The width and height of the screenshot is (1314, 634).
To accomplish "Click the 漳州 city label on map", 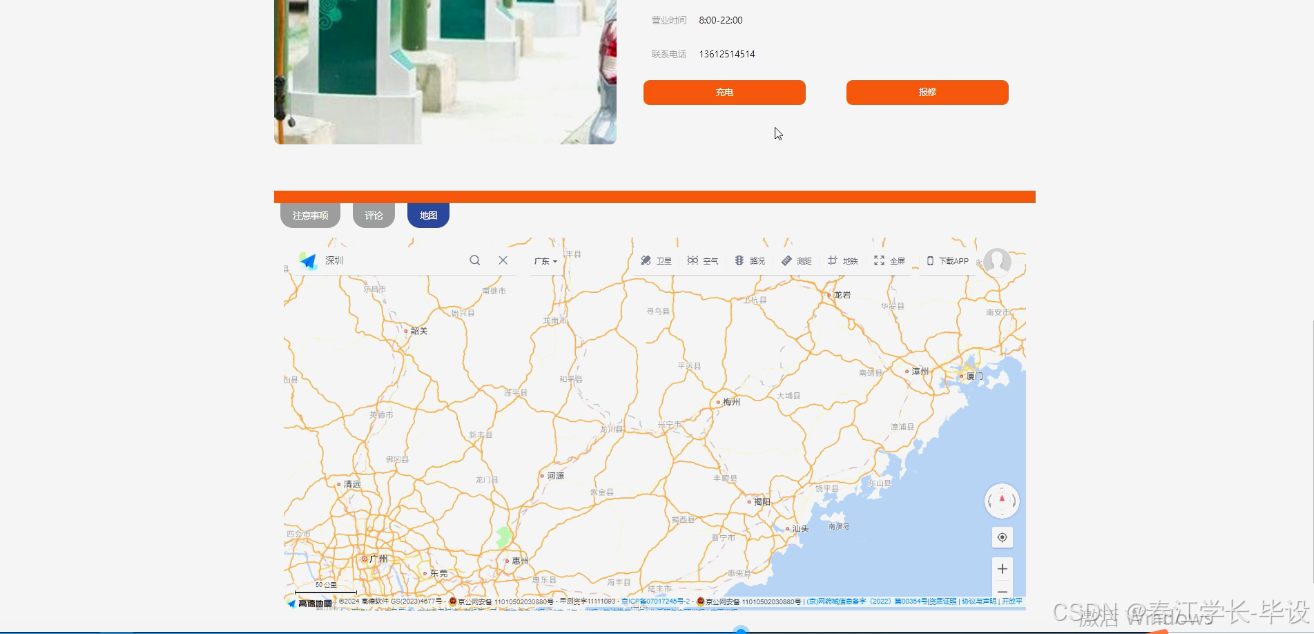I will point(918,371).
